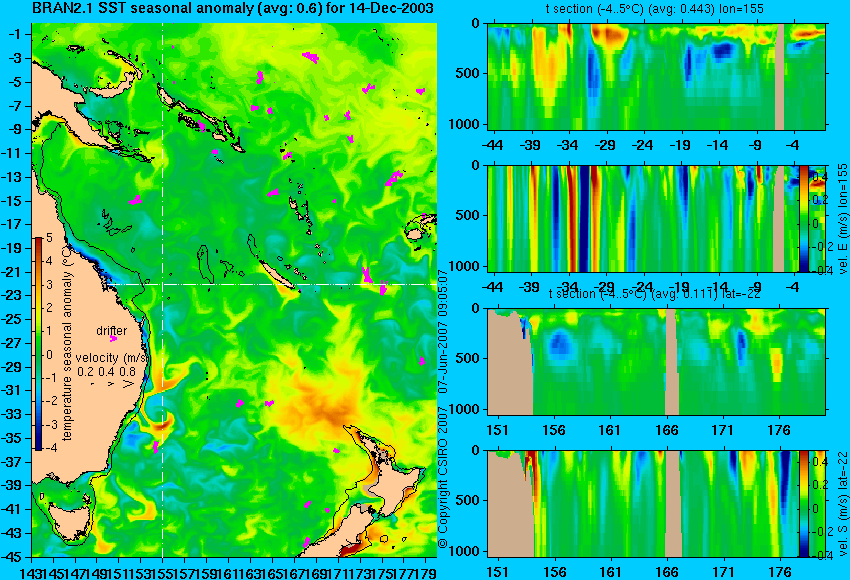Click the 'drifter' legend label
This screenshot has height=580, width=850.
[x=112, y=331]
